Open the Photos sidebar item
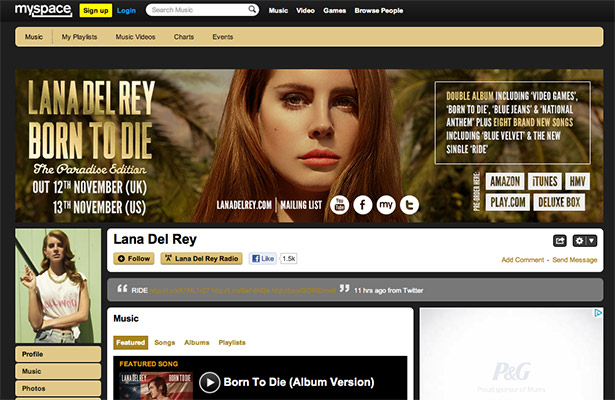 coord(58,389)
